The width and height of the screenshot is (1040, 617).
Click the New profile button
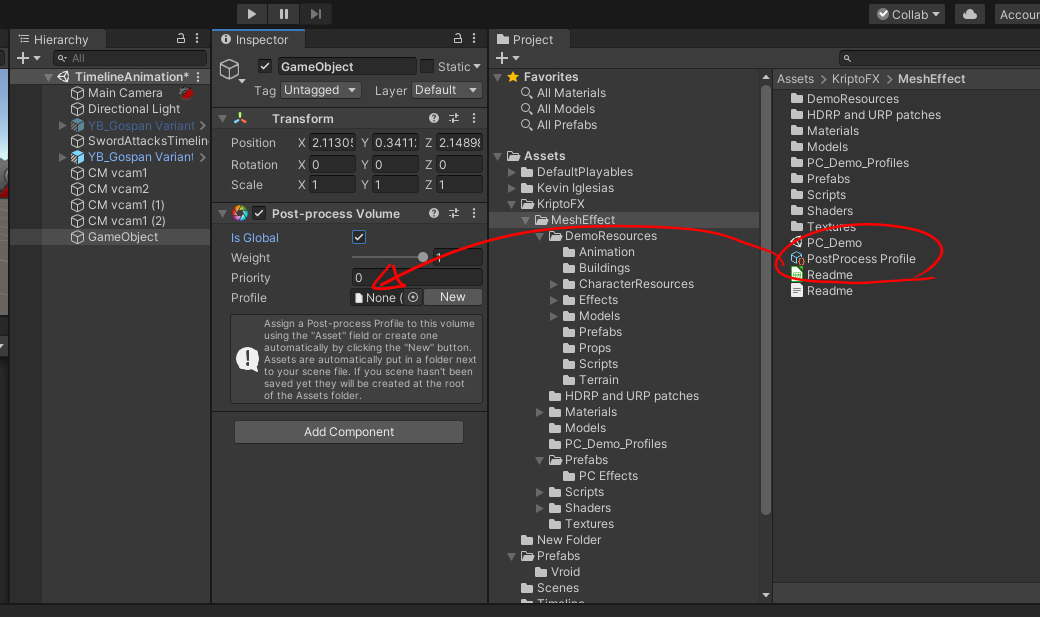pos(452,297)
